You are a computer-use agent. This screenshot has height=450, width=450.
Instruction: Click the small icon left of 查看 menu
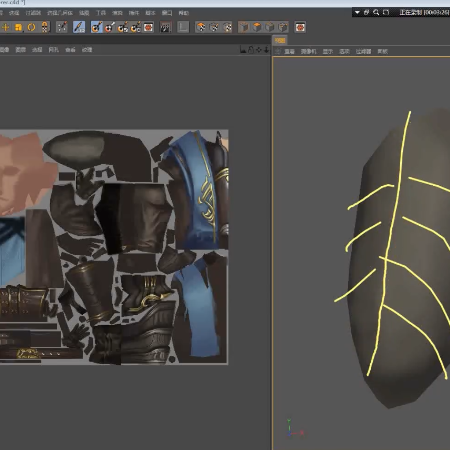click(x=278, y=51)
